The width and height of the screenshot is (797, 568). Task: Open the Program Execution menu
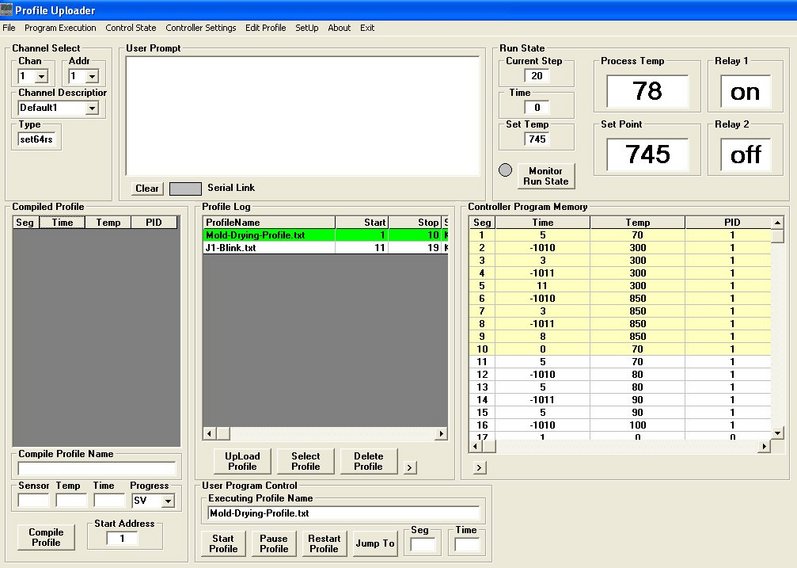point(60,28)
